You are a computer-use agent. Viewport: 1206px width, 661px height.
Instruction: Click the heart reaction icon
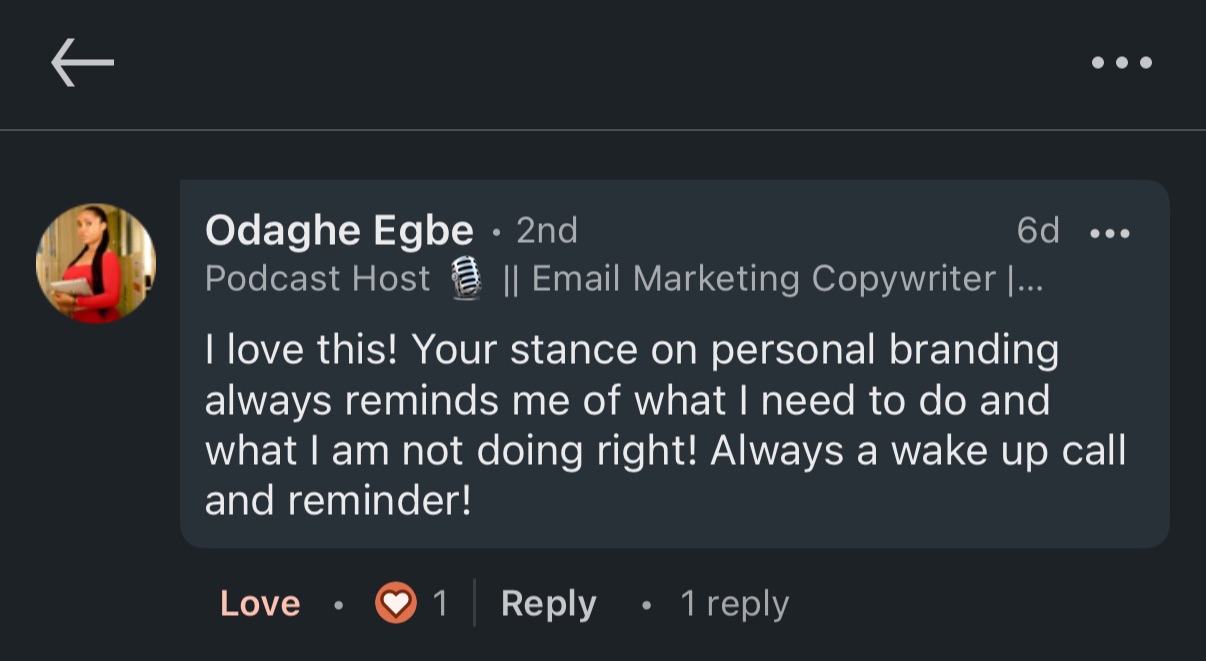(395, 603)
